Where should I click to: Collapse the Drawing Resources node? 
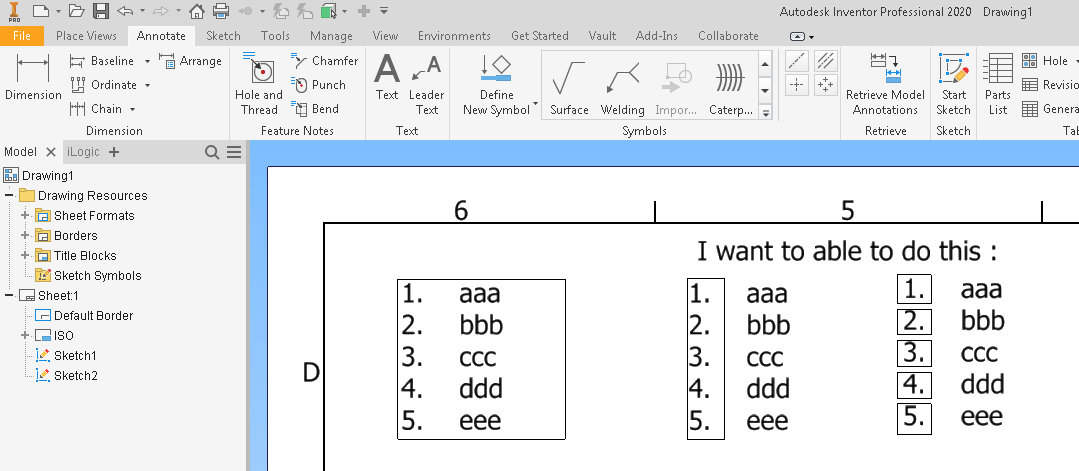pos(9,196)
